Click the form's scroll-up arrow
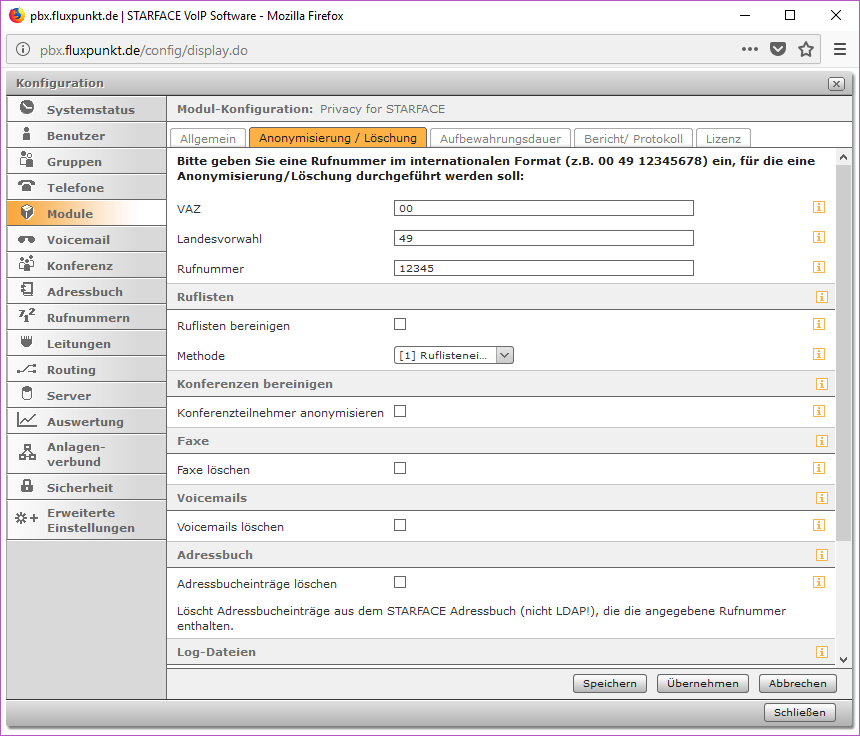Screen dimensions: 860x736 [844, 157]
